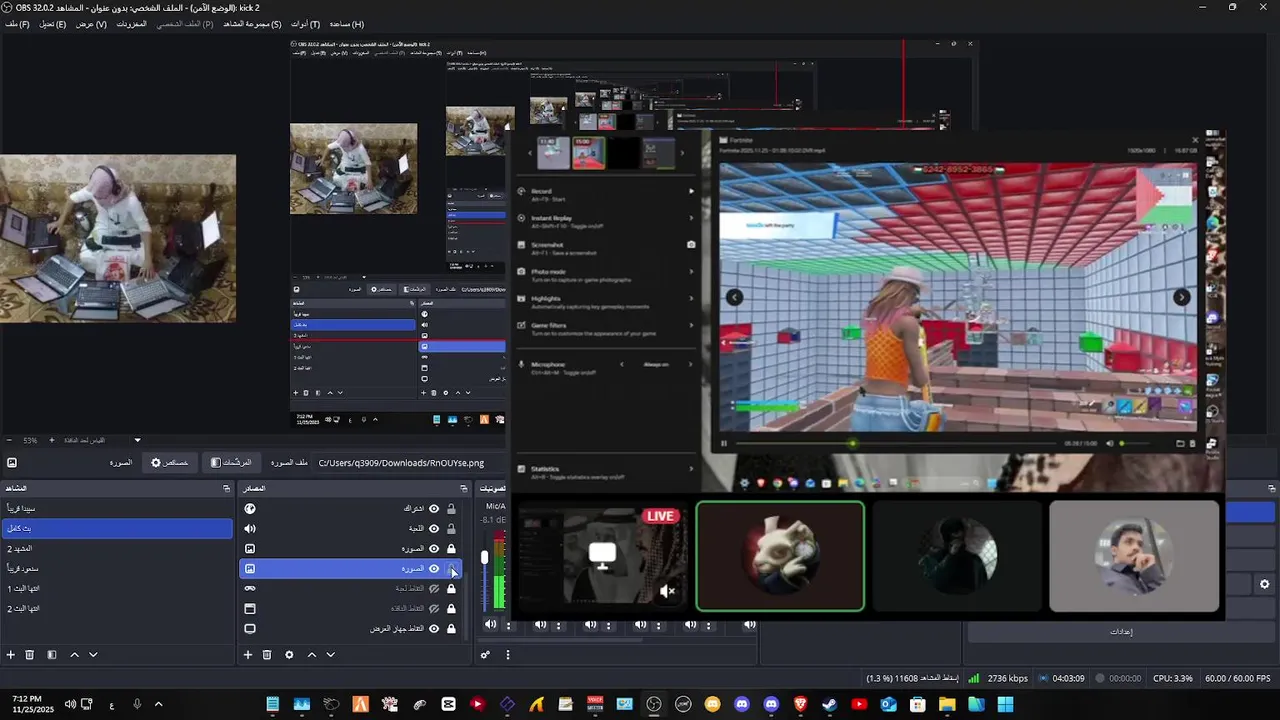Image resolution: width=1280 pixels, height=720 pixels.
Task: Add a new source
Action: pos(248,655)
